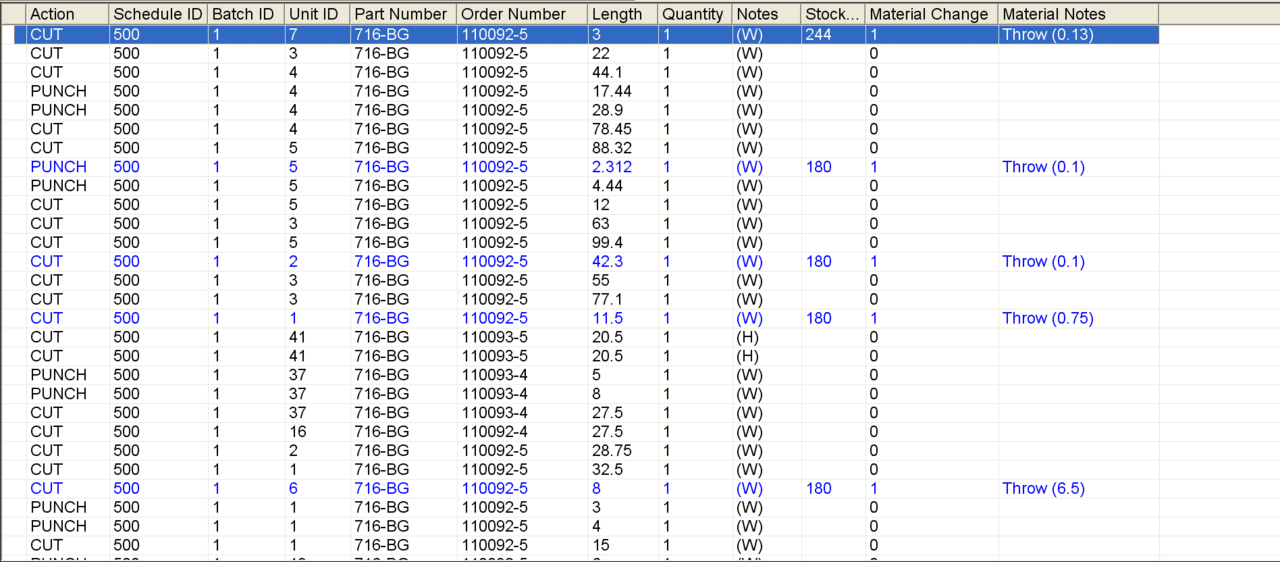Select the blue length value 42.3
Screen dimensions: 1280x562
pos(607,261)
